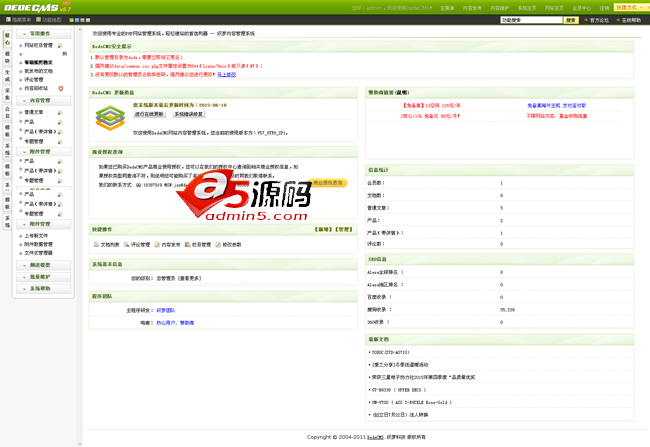Open the 功能地图 function map icon
650x447 pixels.
38,19
